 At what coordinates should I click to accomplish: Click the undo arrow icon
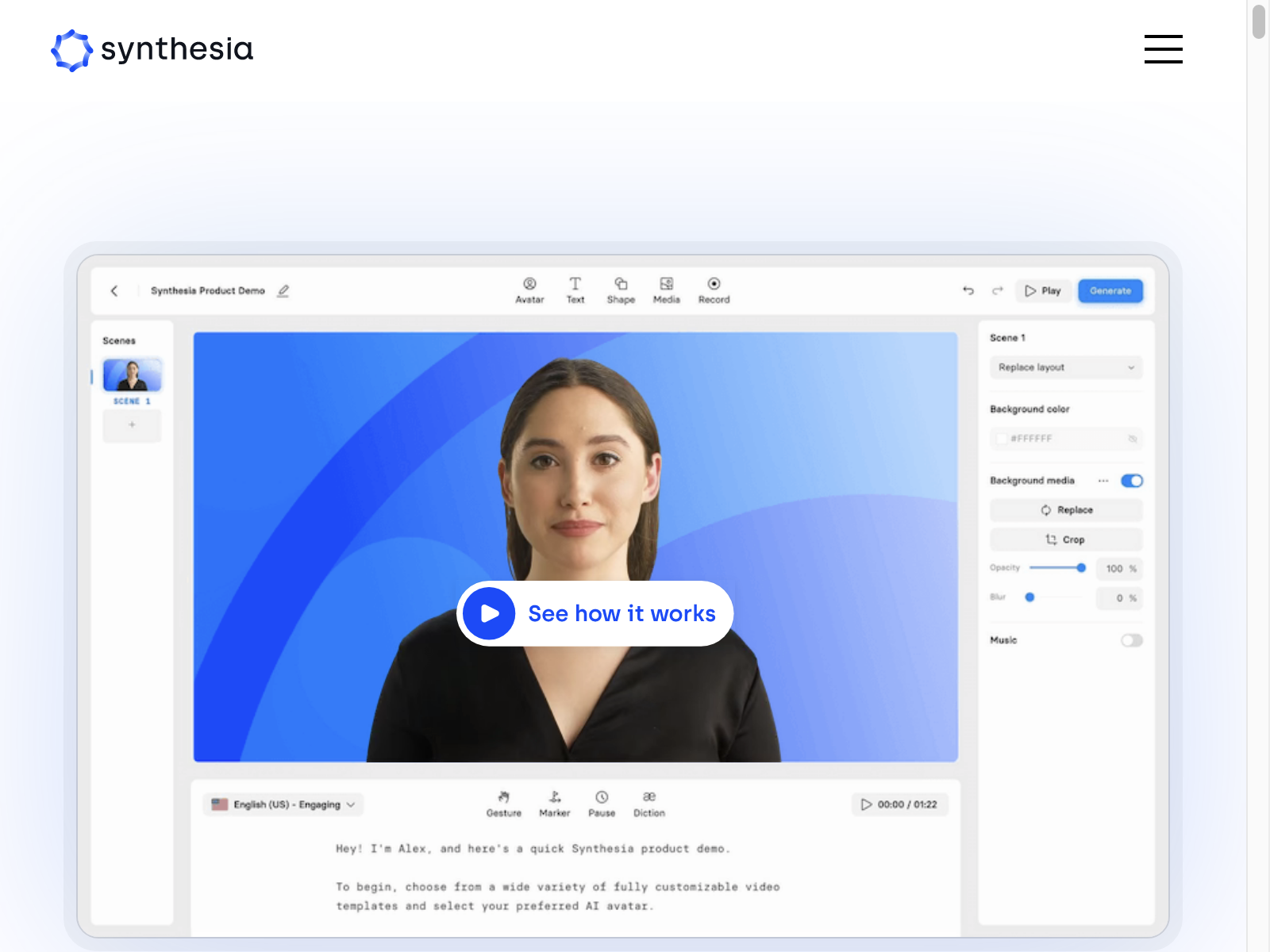pos(968,291)
